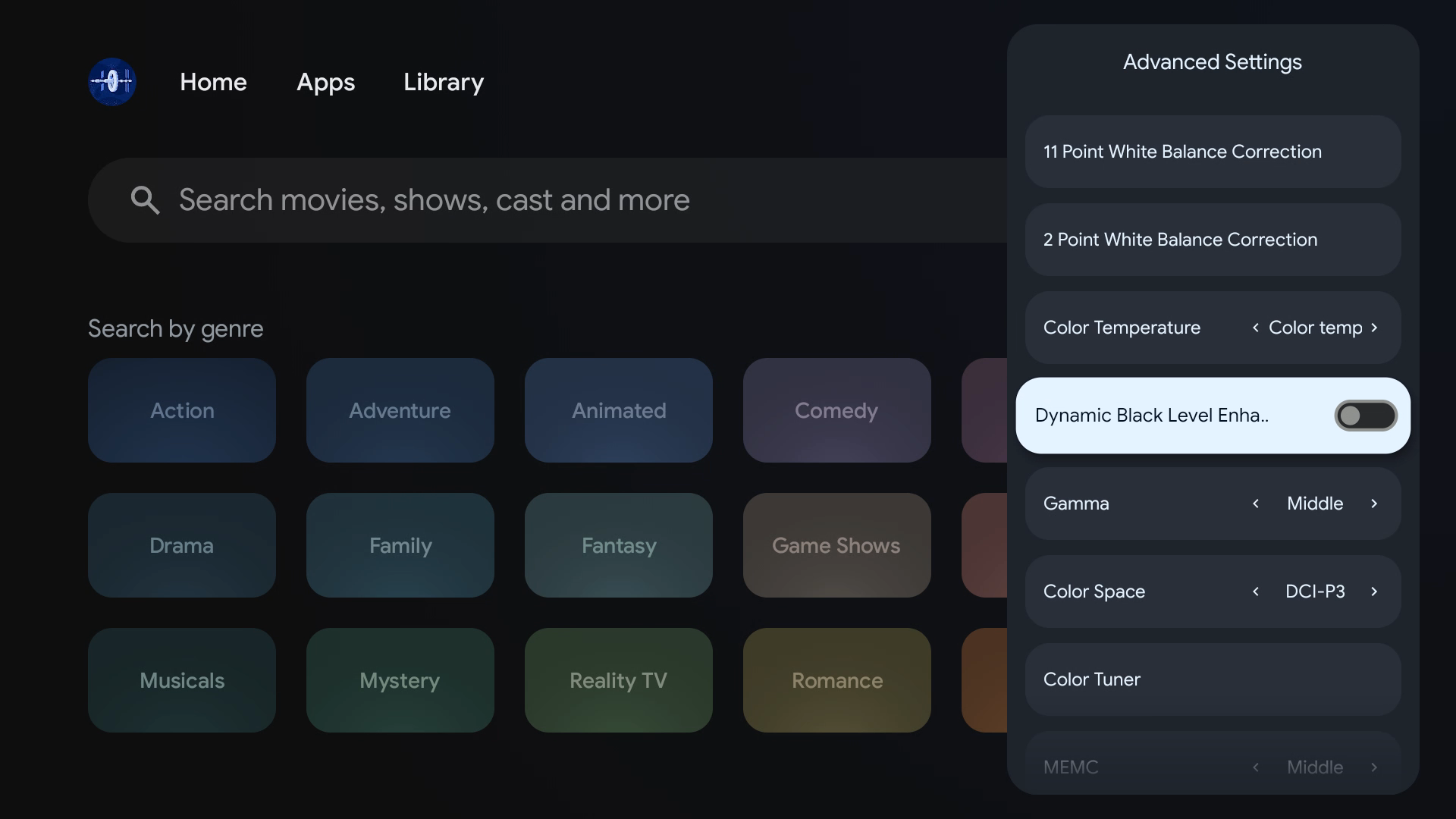This screenshot has height=819, width=1456.
Task: Open 2 Point White Balance Correction
Action: 1212,240
